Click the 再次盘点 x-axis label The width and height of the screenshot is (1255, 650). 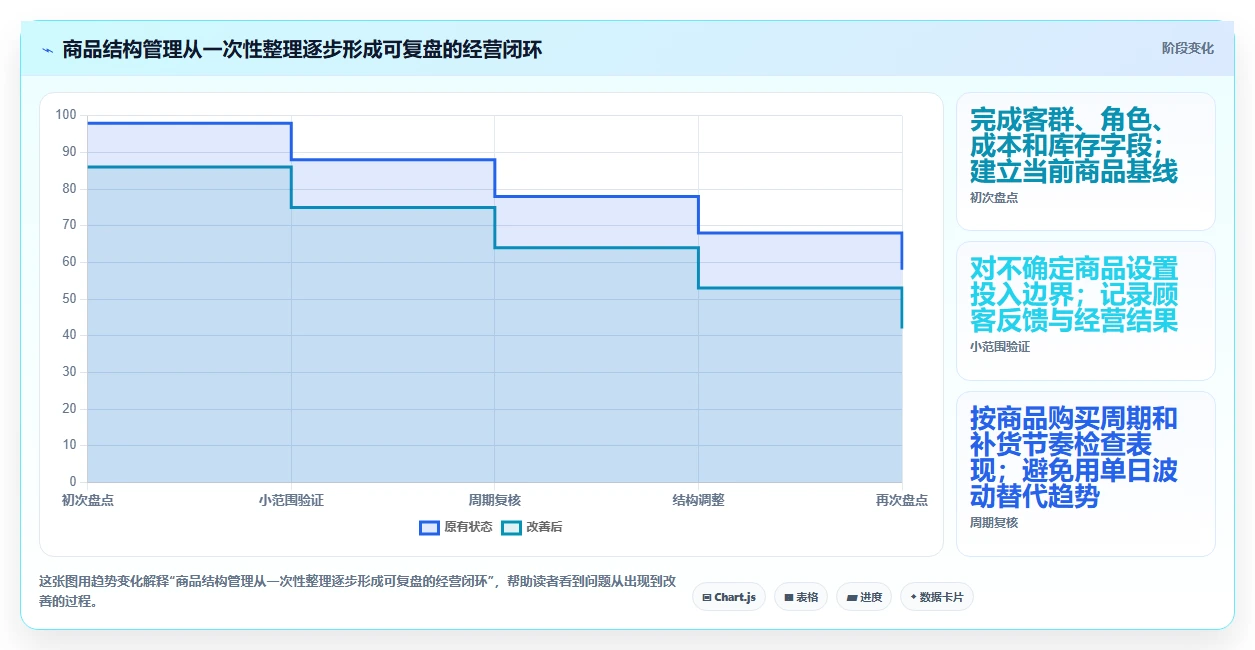(902, 500)
